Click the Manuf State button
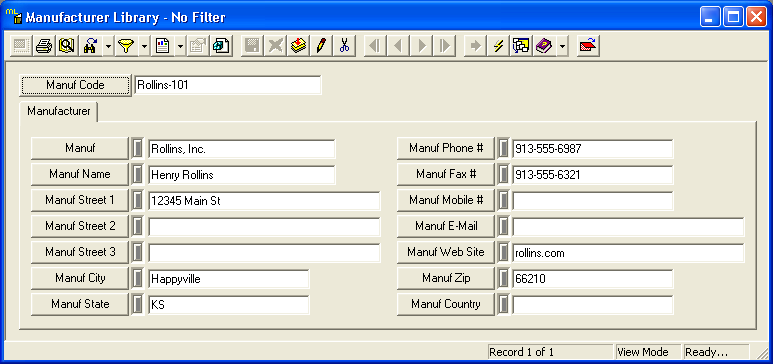This screenshot has width=773, height=364. click(x=80, y=304)
